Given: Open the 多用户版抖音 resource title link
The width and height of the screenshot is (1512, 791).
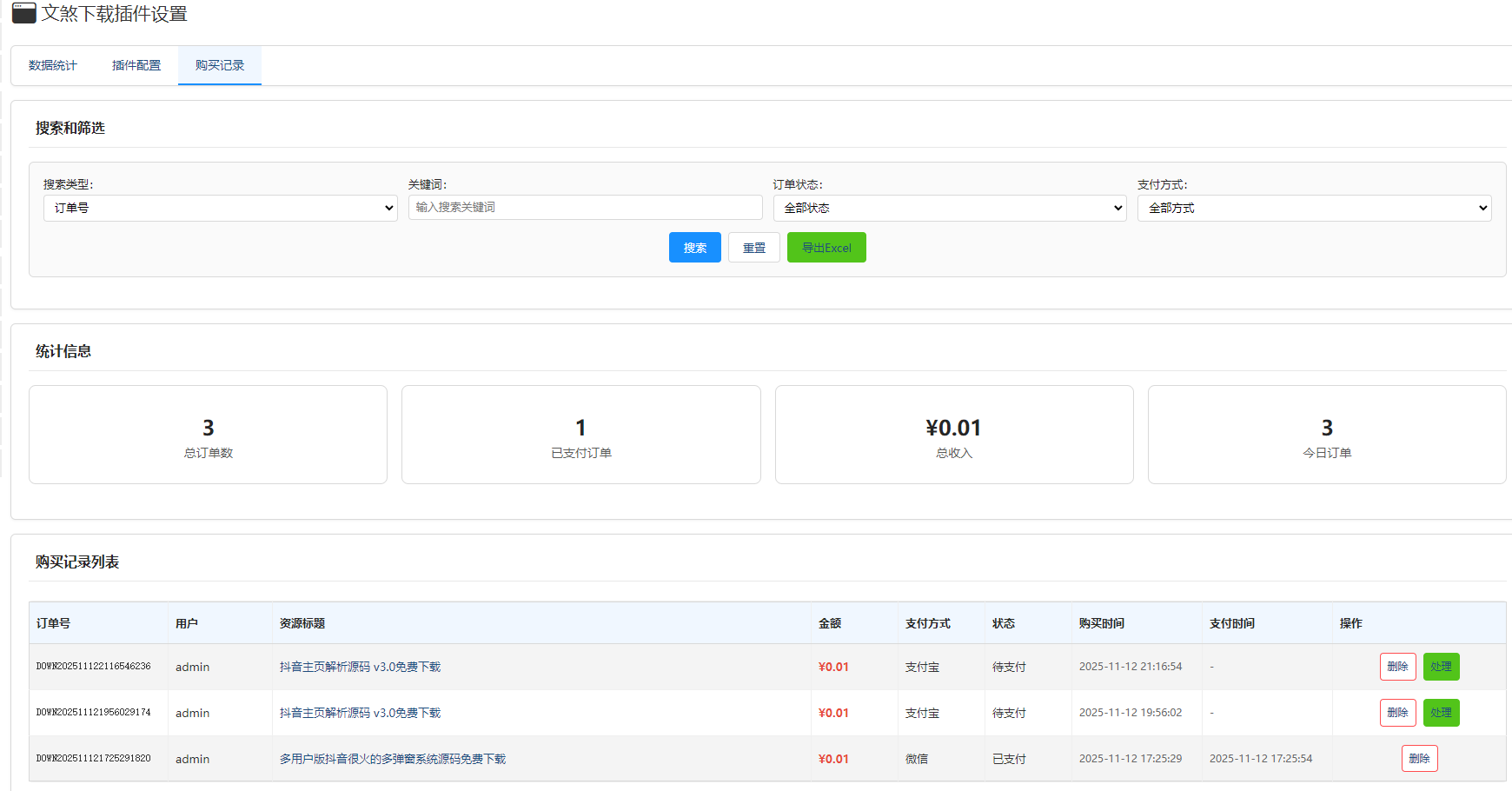Looking at the screenshot, I should click(x=392, y=759).
